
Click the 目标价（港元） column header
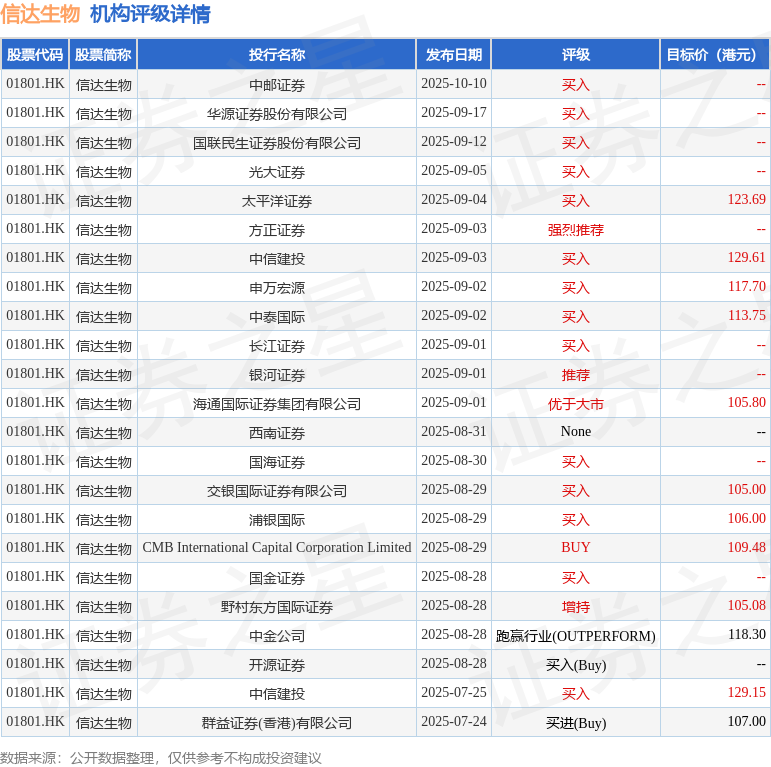pyautogui.click(x=715, y=55)
